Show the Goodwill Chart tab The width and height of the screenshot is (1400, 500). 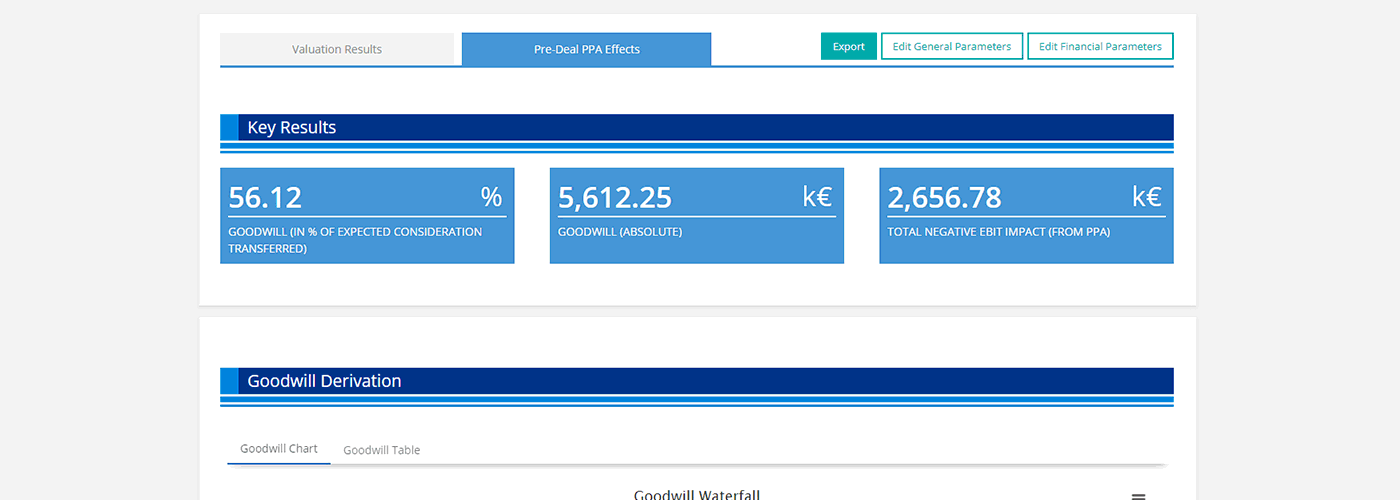[278, 449]
